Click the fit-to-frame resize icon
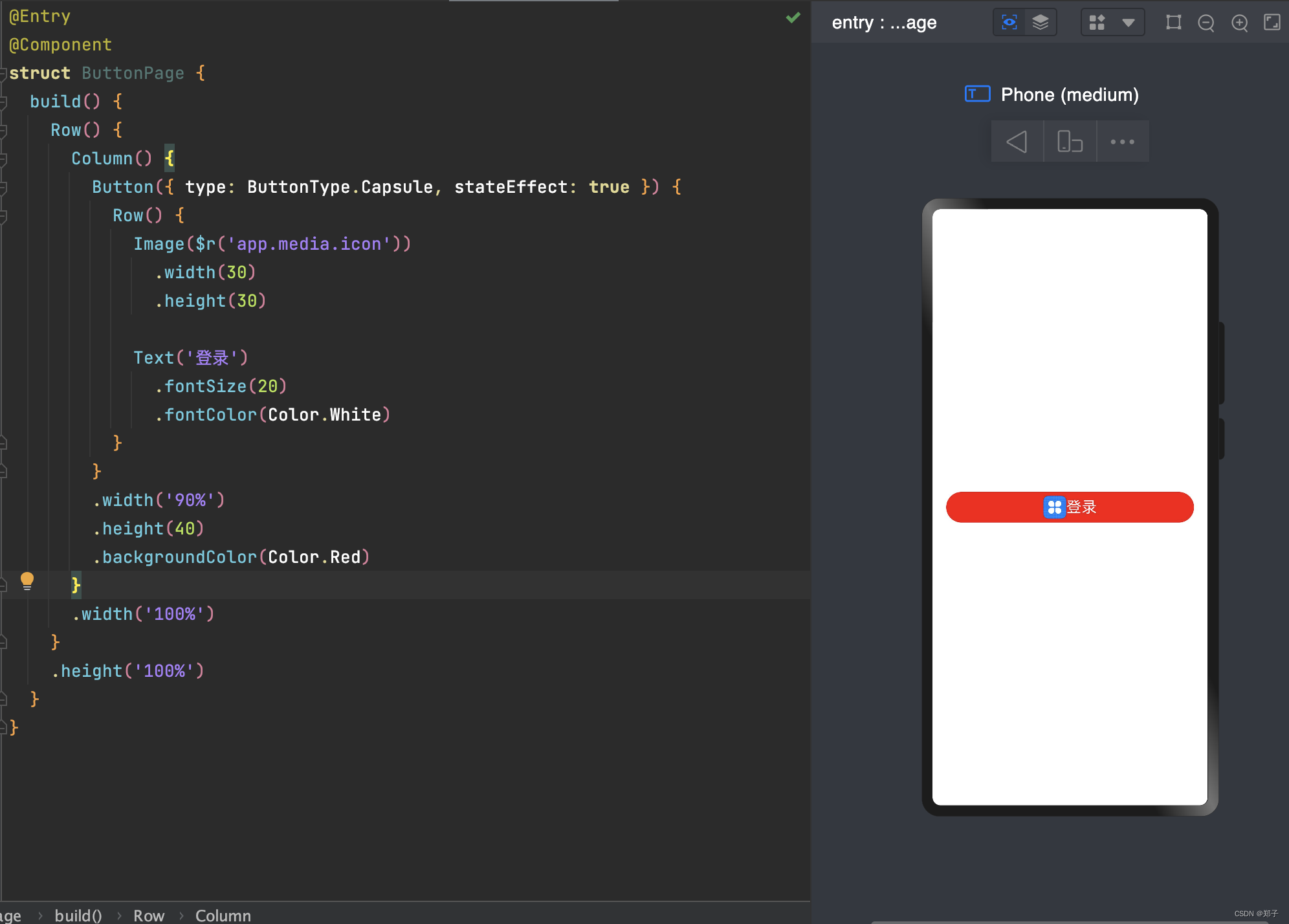1289x924 pixels. point(1173,23)
